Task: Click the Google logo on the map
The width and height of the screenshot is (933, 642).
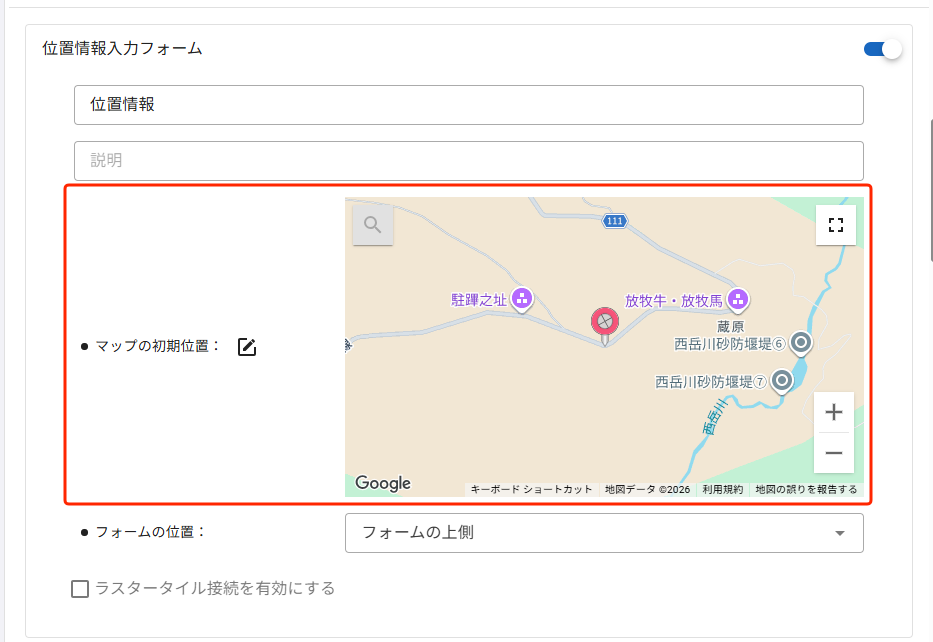Action: click(383, 483)
